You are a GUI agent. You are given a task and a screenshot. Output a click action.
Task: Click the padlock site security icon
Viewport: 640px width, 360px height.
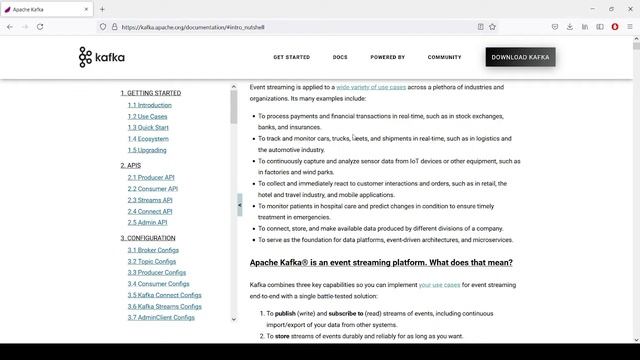coord(115,27)
